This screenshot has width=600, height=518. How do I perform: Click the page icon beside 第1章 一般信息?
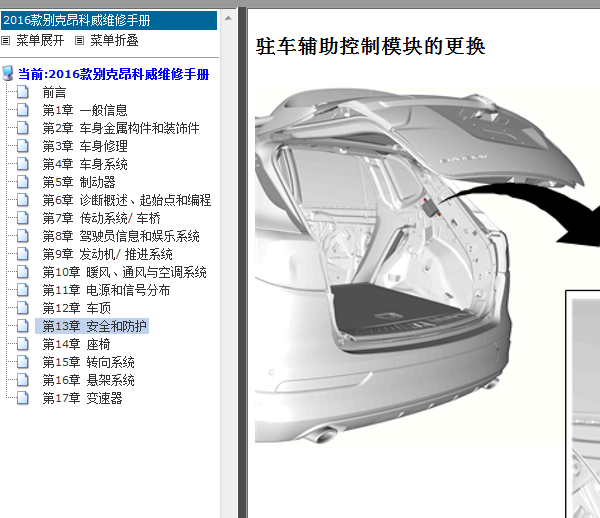coord(23,110)
